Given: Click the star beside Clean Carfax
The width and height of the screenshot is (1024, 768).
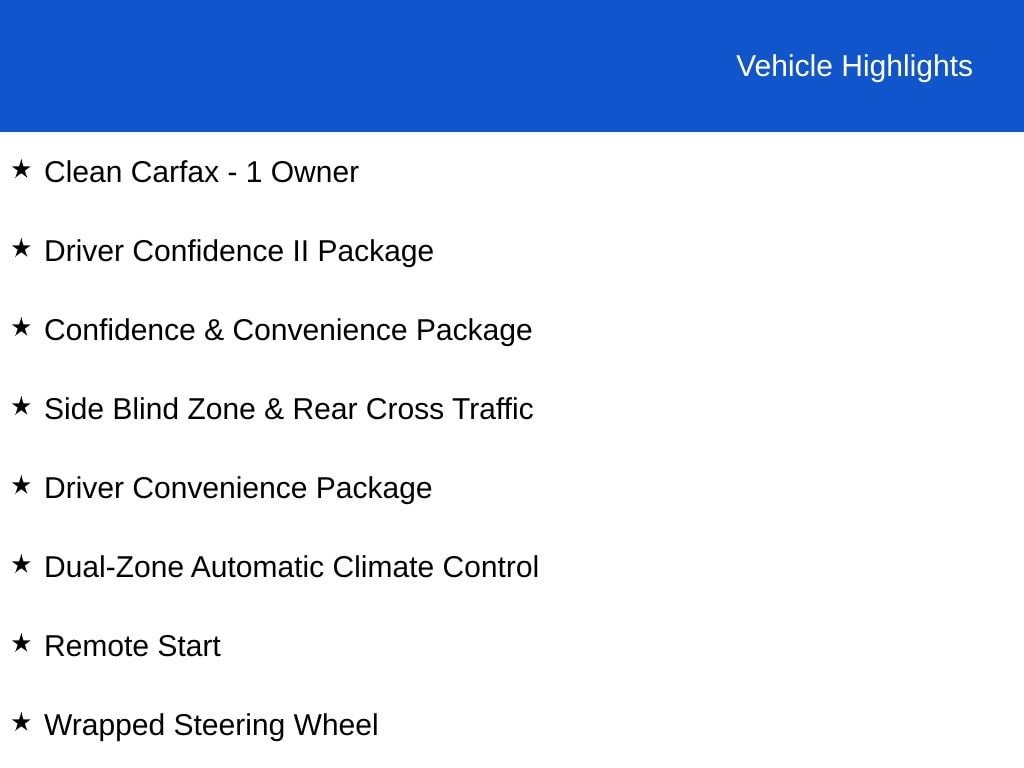Looking at the screenshot, I should (x=21, y=169).
